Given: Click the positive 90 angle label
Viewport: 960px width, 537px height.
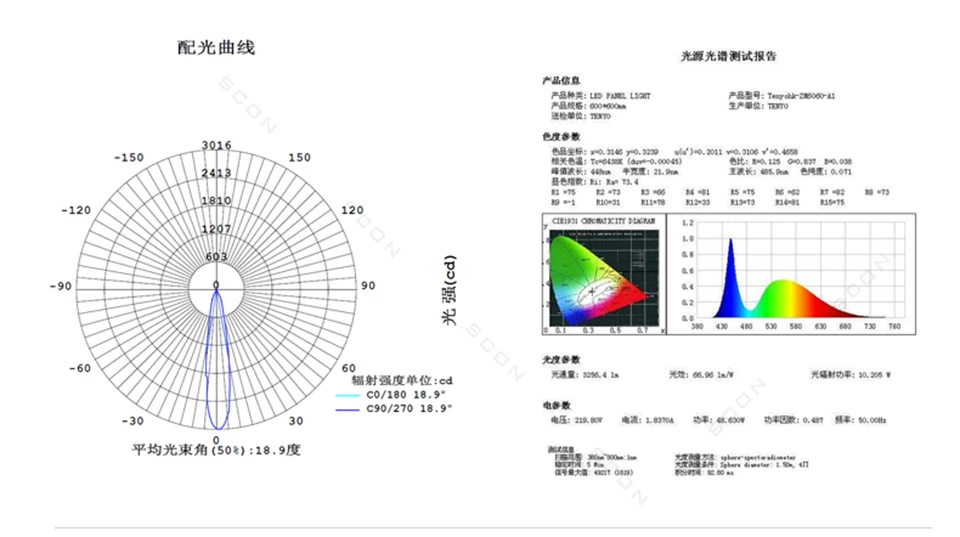Looking at the screenshot, I should (368, 285).
